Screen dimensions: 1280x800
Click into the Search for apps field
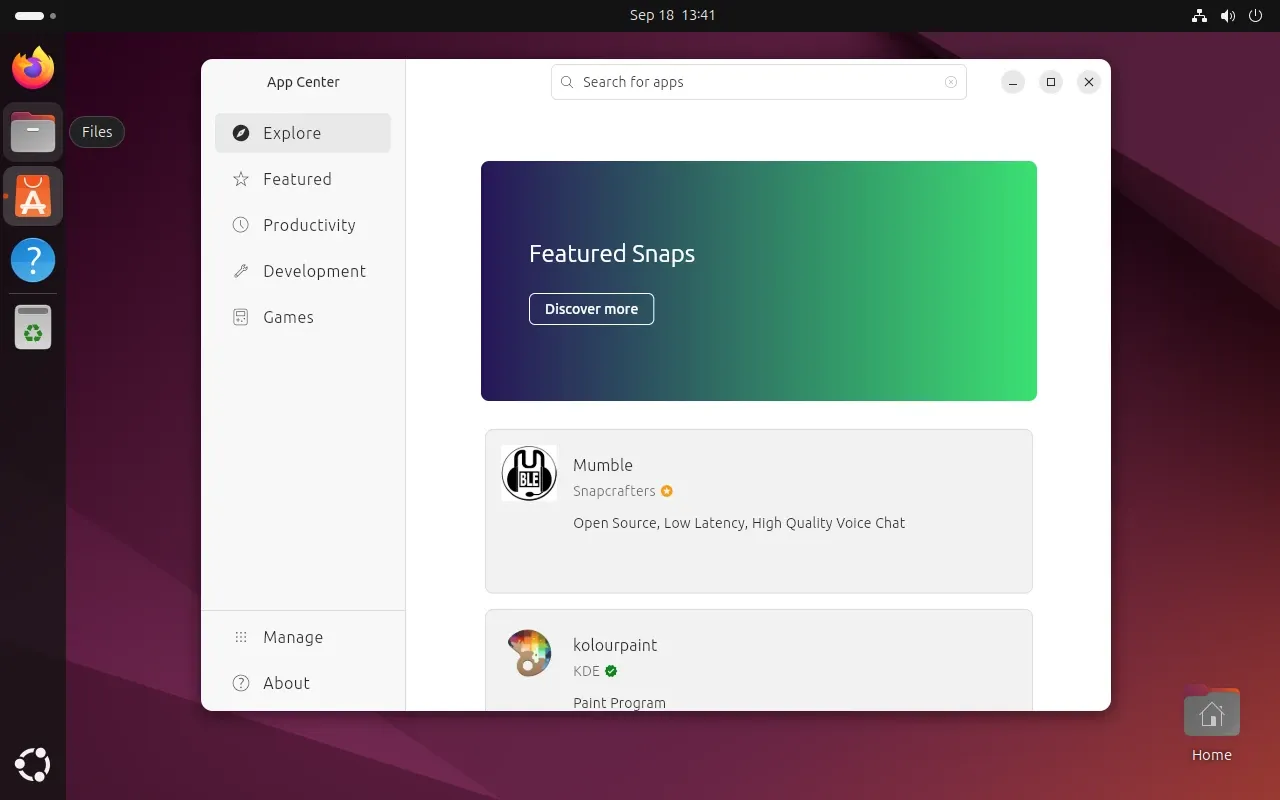tap(759, 82)
